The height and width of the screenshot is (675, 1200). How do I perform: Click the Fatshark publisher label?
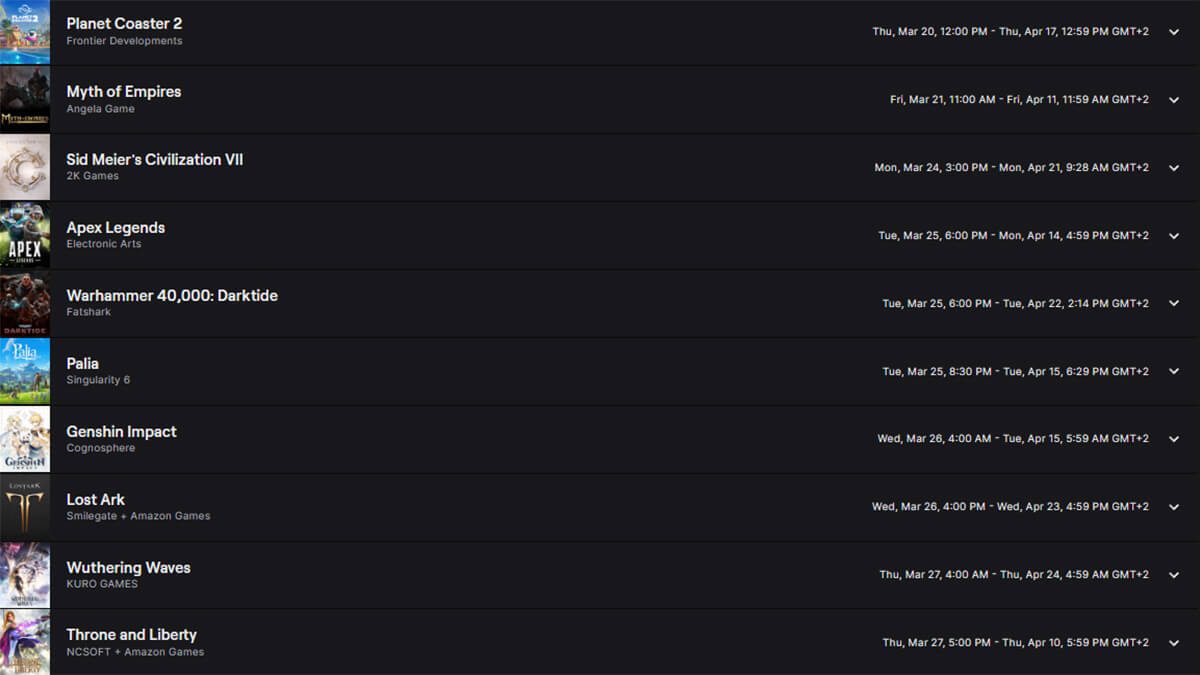coord(86,312)
